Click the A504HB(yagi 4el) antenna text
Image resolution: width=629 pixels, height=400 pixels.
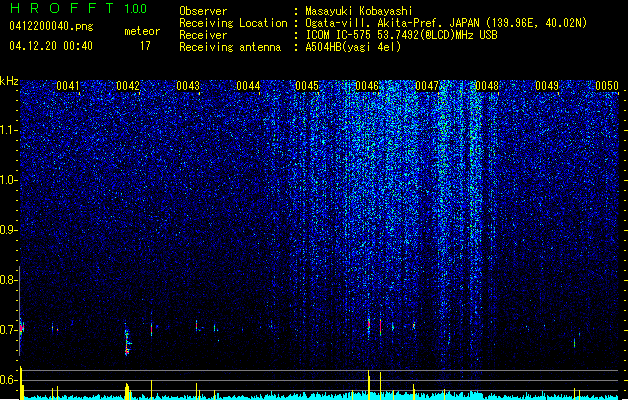[353, 47]
